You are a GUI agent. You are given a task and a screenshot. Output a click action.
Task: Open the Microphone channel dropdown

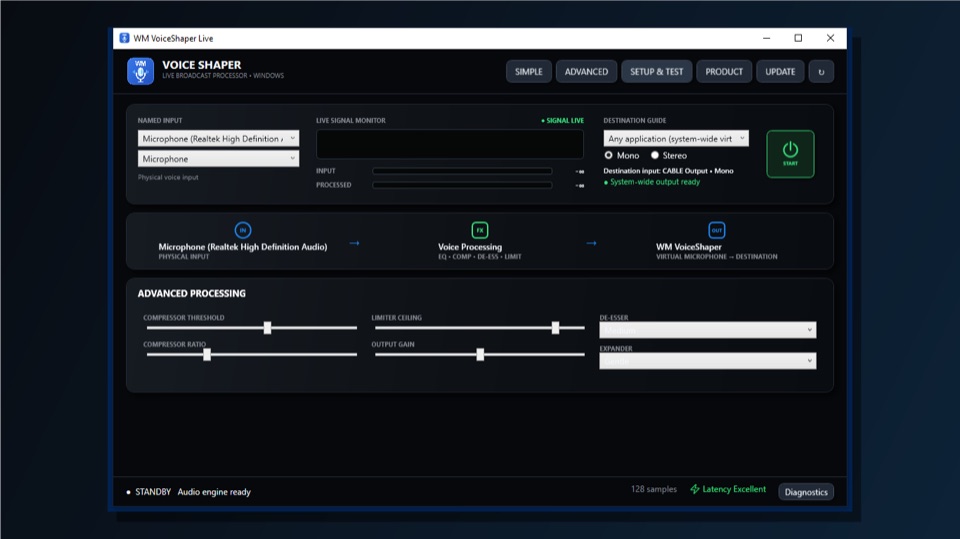point(218,159)
